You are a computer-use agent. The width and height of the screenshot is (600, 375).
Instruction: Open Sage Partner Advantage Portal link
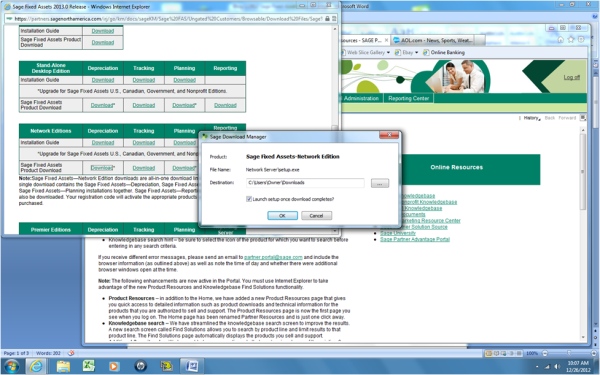point(415,239)
